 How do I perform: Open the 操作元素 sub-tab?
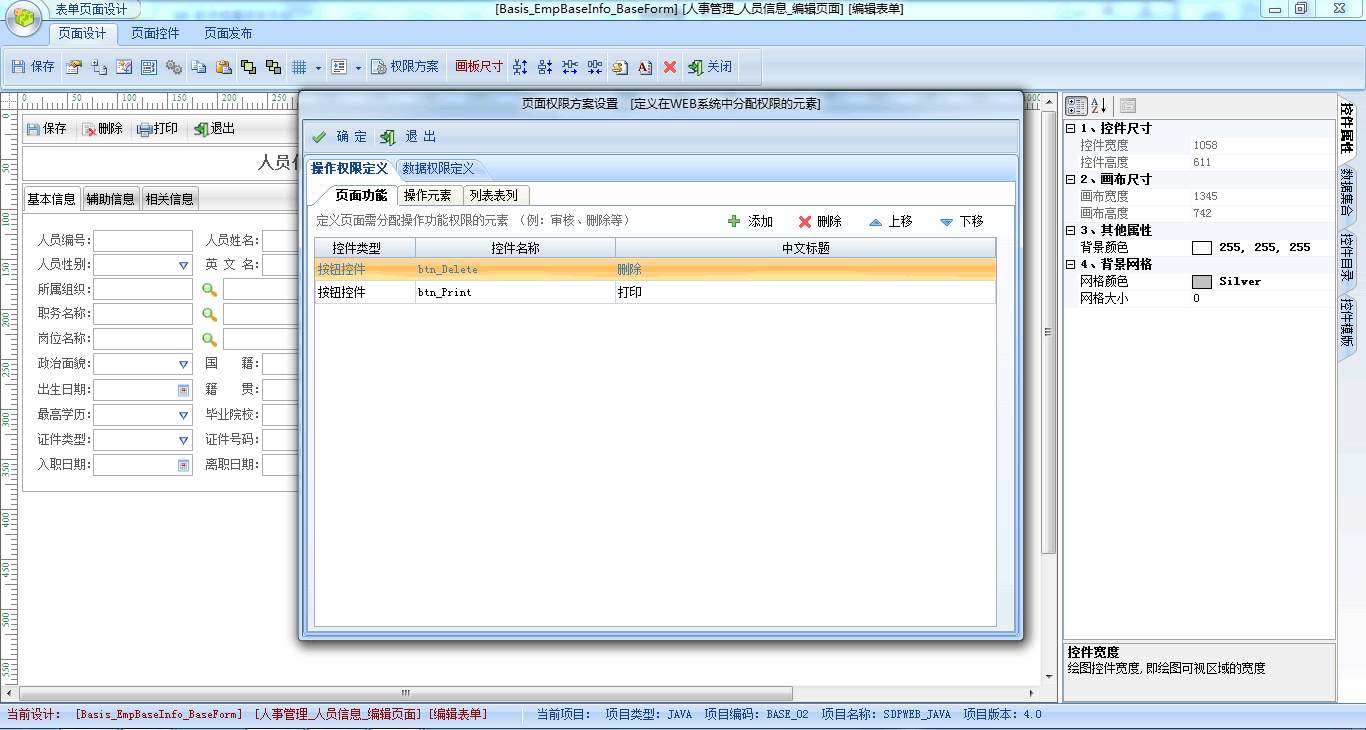point(427,195)
